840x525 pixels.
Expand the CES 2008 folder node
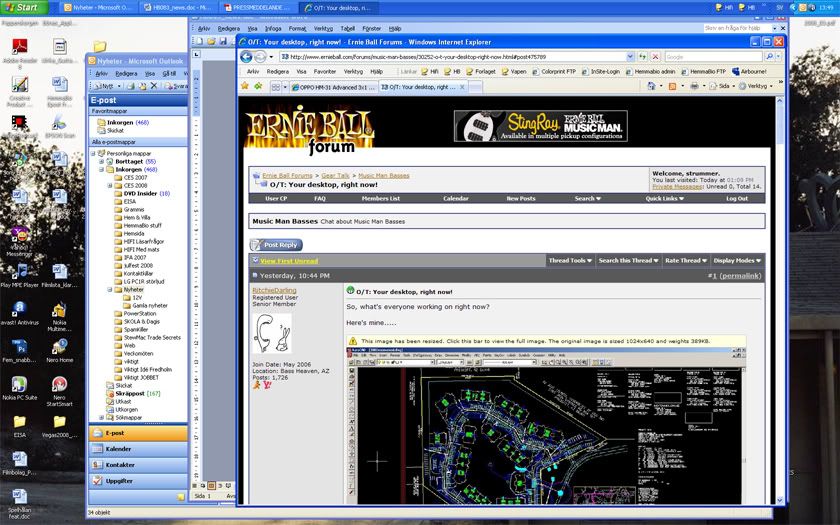coord(110,185)
